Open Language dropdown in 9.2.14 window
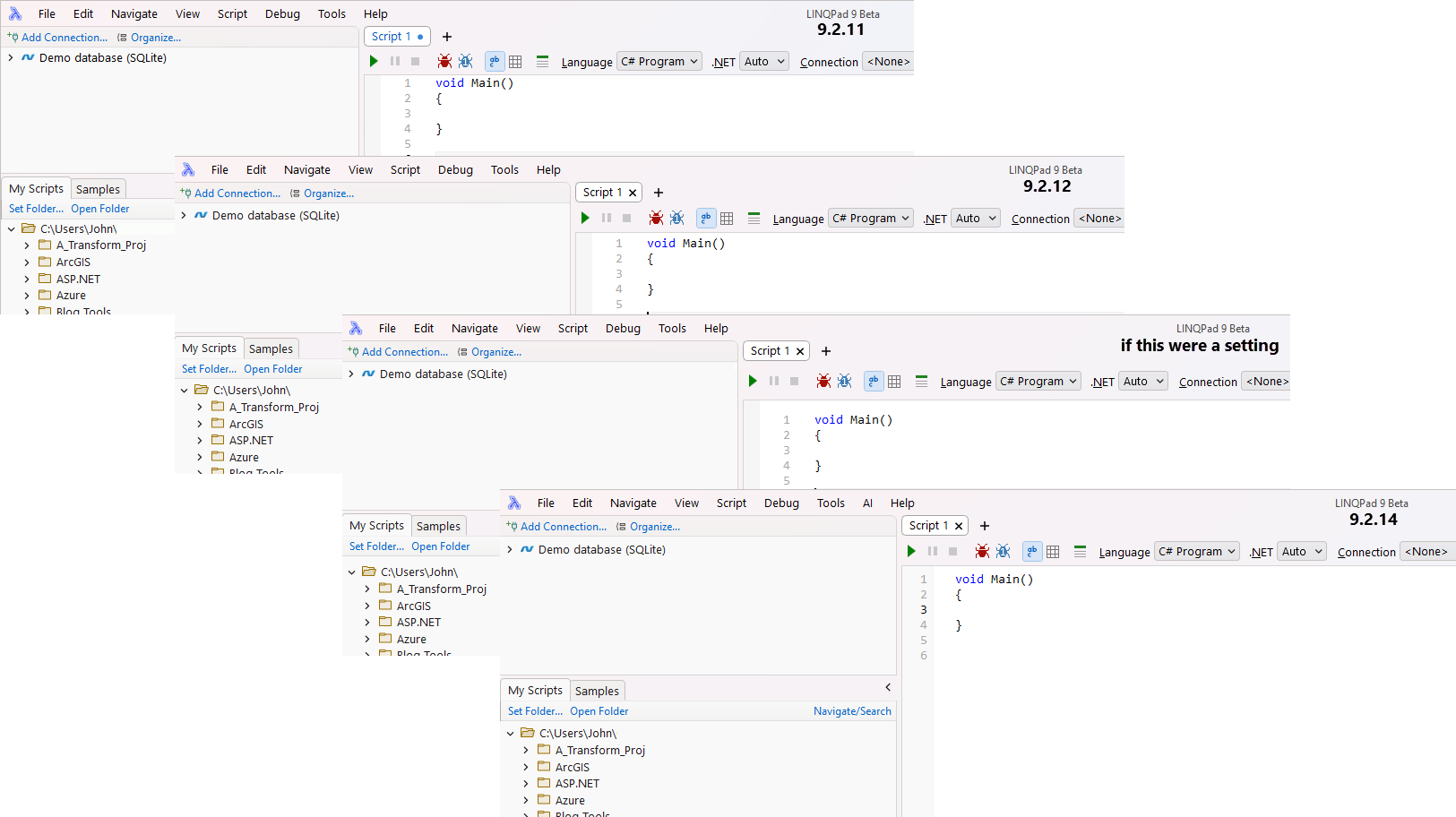This screenshot has height=817, width=1456. tap(1196, 551)
